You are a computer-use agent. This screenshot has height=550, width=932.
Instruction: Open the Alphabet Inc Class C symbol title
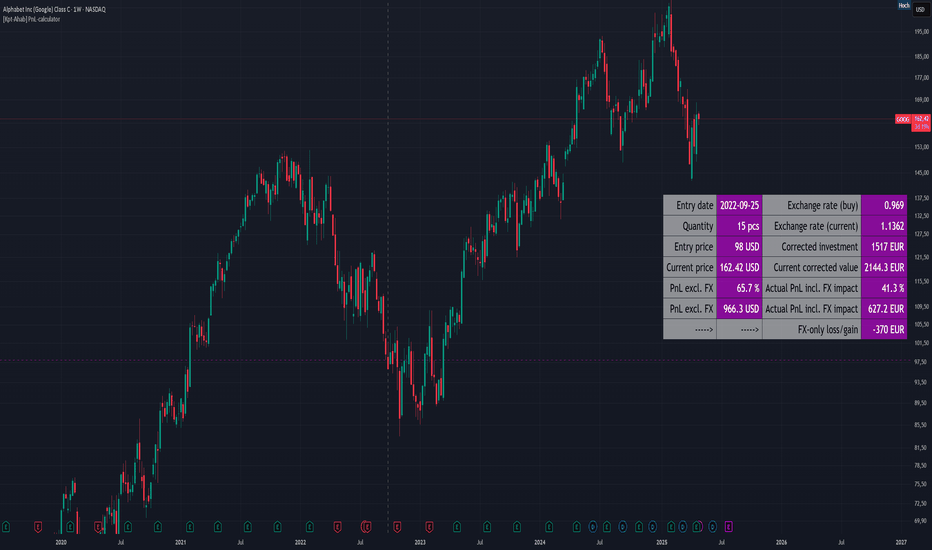coord(54,10)
